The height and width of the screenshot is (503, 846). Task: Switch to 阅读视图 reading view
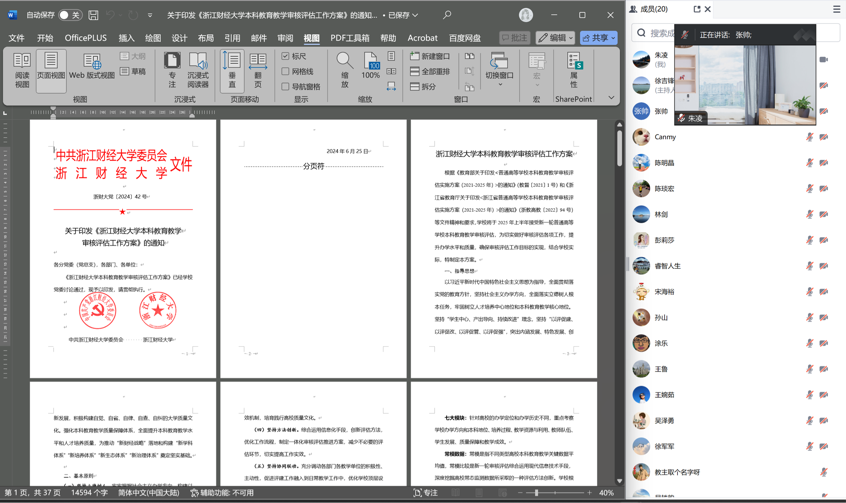pyautogui.click(x=22, y=68)
